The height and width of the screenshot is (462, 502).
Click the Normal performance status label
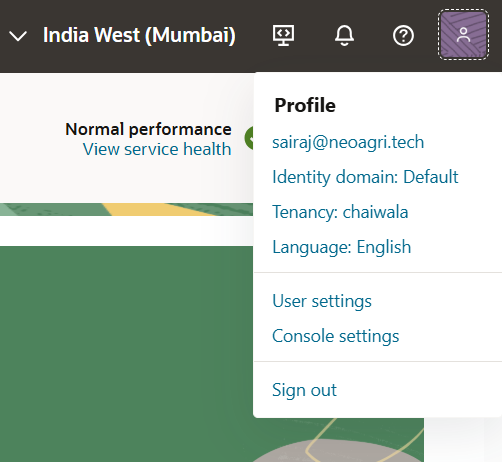[x=148, y=129]
